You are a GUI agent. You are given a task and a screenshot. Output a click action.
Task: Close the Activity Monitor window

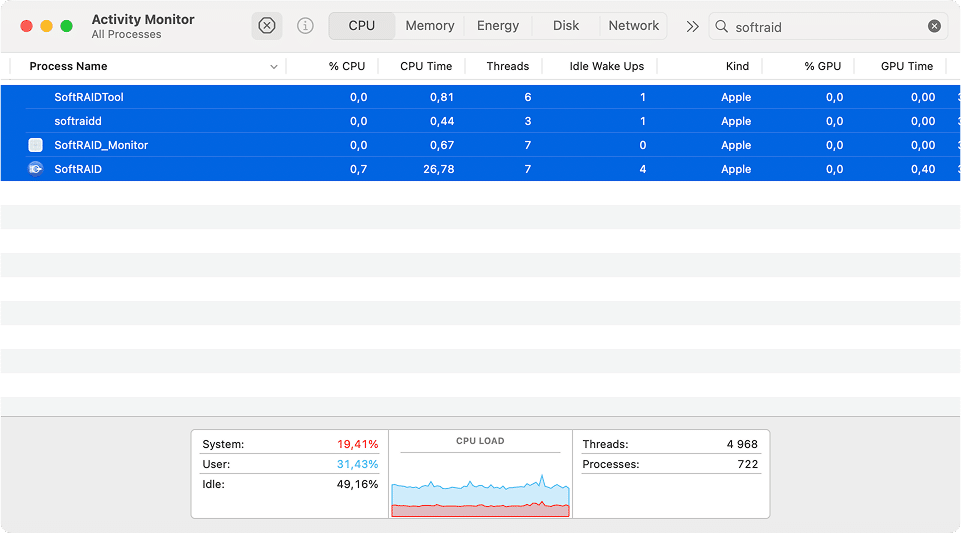(x=26, y=26)
